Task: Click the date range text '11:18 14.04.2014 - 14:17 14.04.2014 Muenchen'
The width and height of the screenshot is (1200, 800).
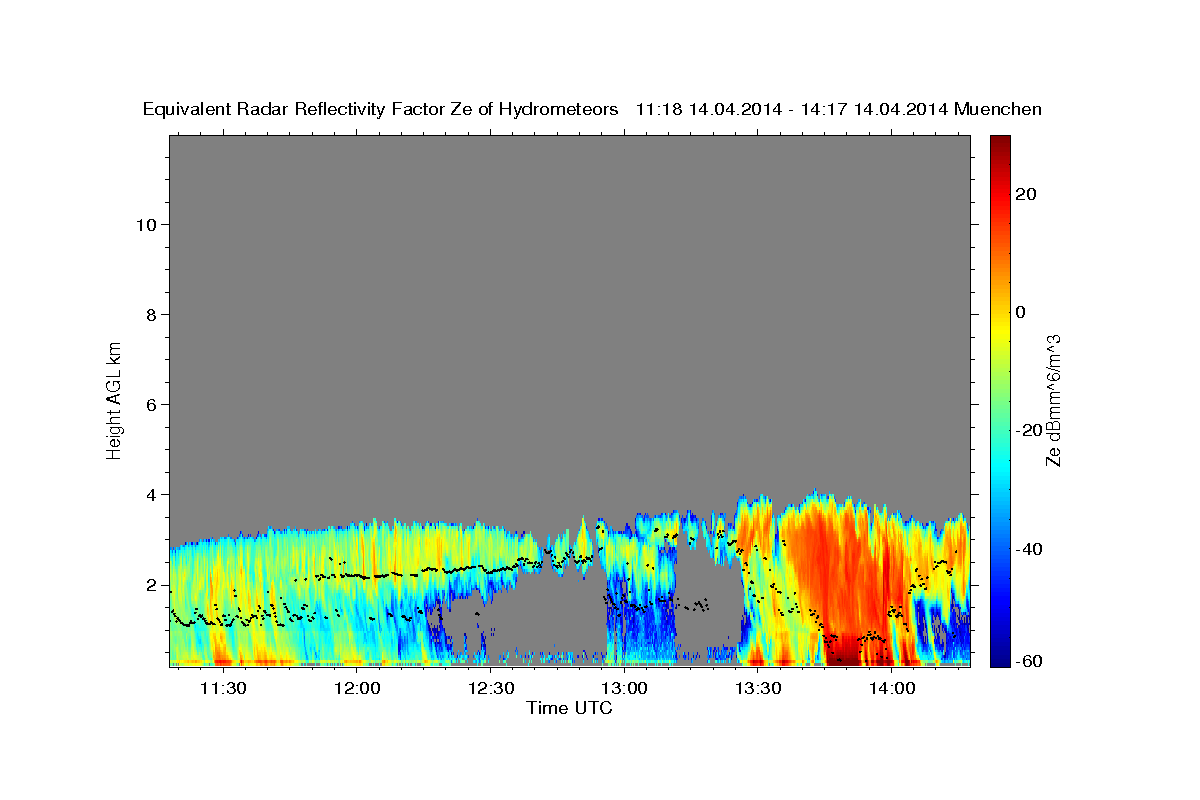Action: pyautogui.click(x=839, y=109)
